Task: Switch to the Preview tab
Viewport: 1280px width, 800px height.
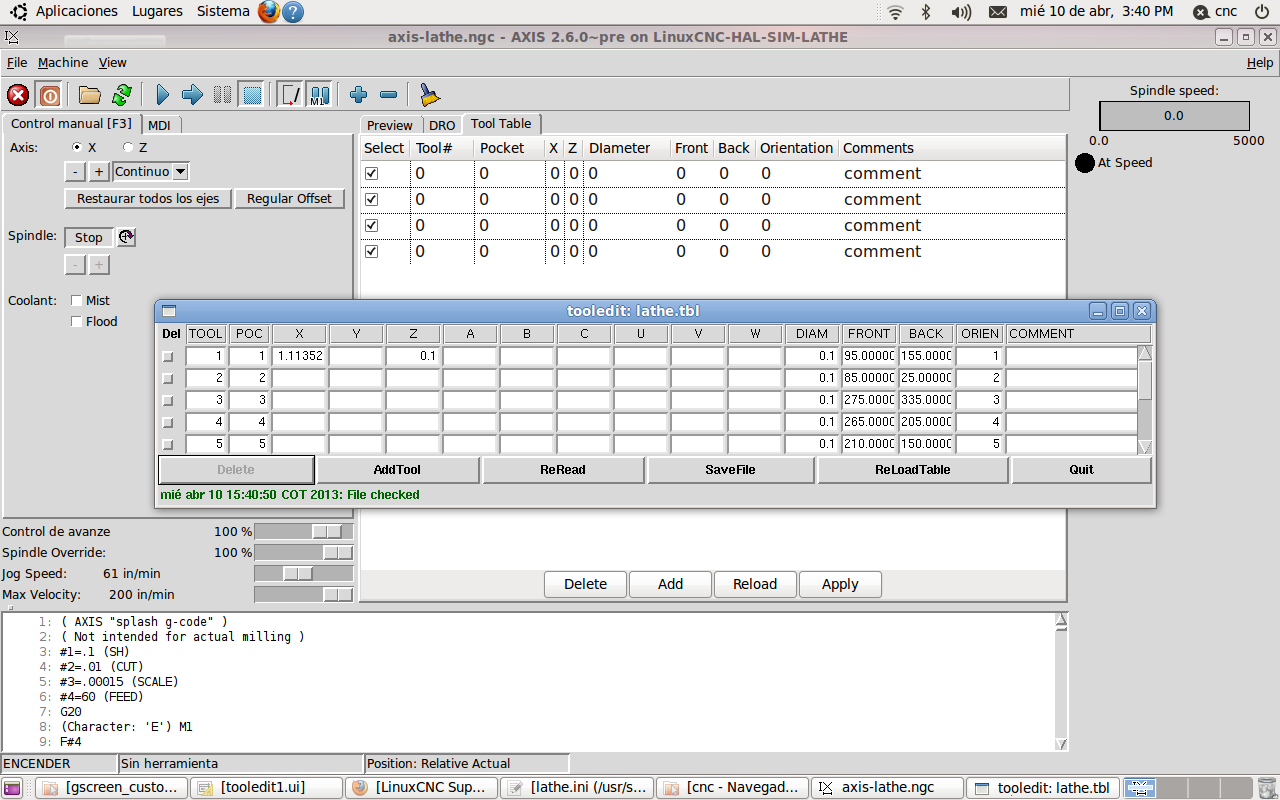Action: (x=390, y=125)
